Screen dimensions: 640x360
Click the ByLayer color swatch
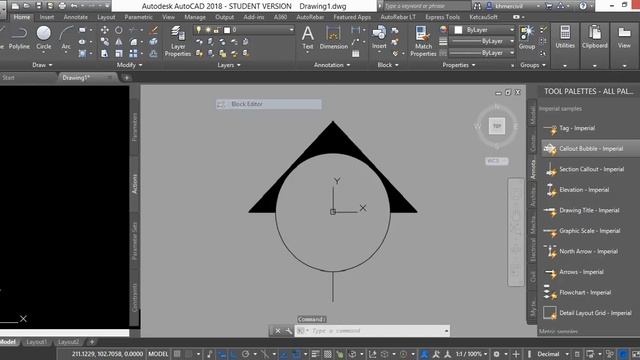pyautogui.click(x=458, y=30)
